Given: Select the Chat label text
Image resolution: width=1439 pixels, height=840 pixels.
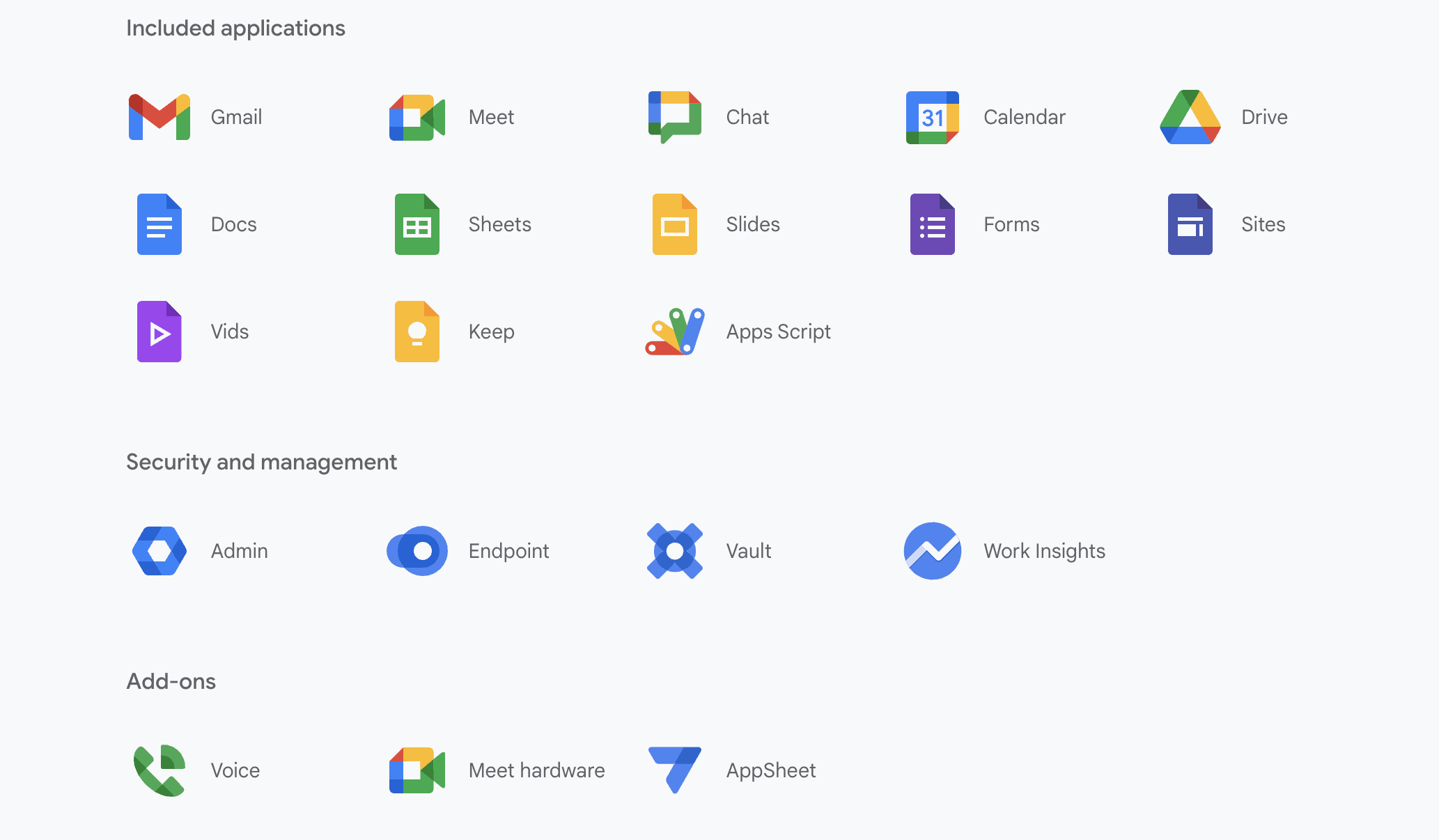Looking at the screenshot, I should 748,117.
